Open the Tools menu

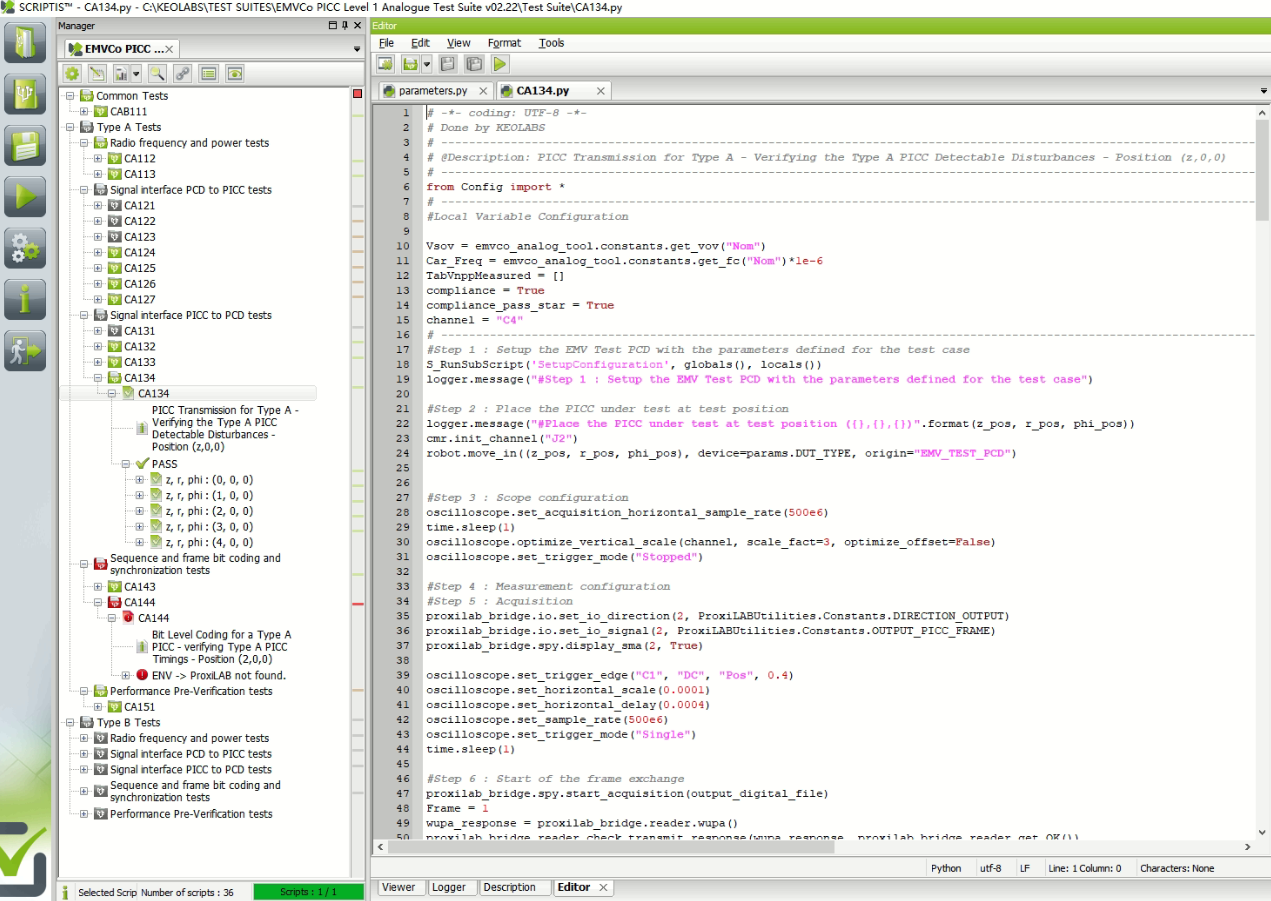point(551,43)
